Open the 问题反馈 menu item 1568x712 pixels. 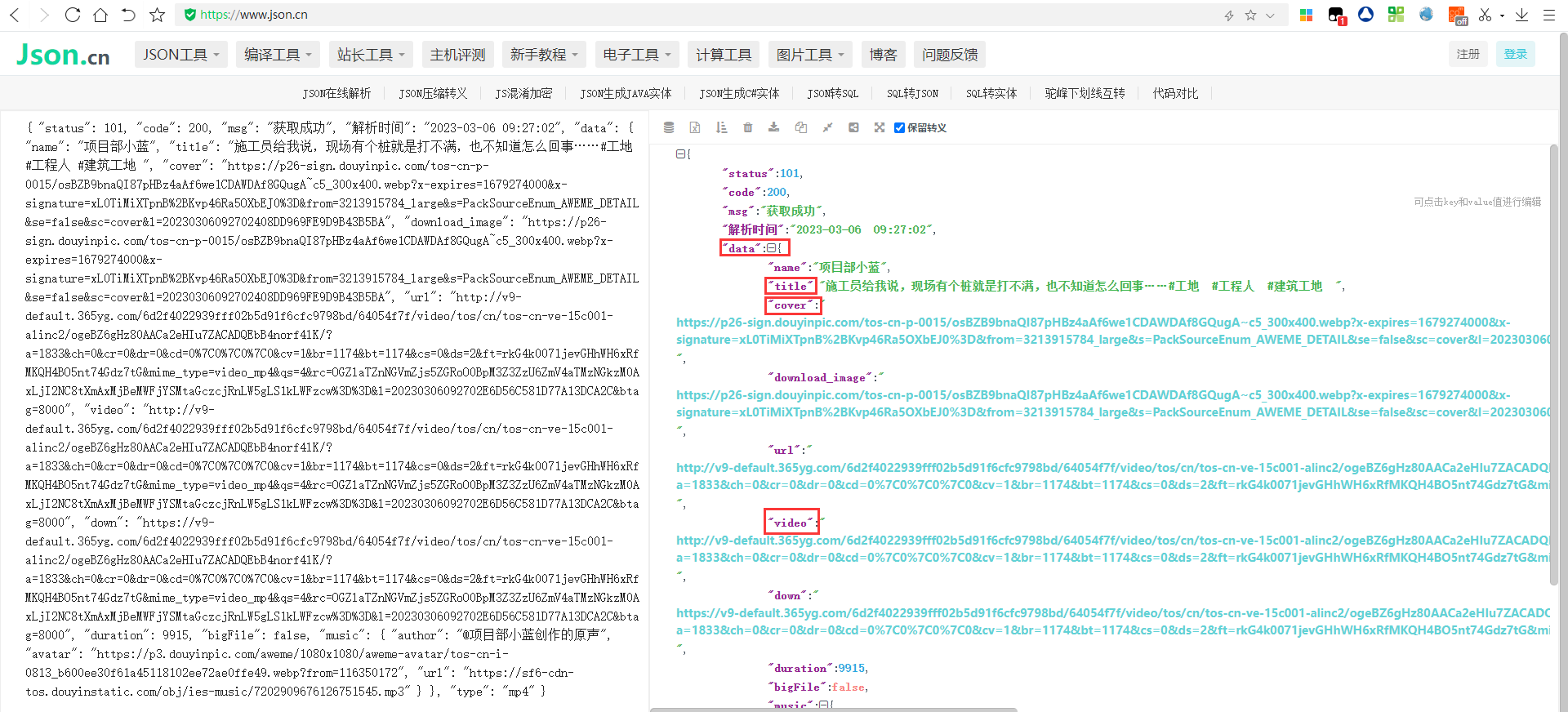point(950,55)
